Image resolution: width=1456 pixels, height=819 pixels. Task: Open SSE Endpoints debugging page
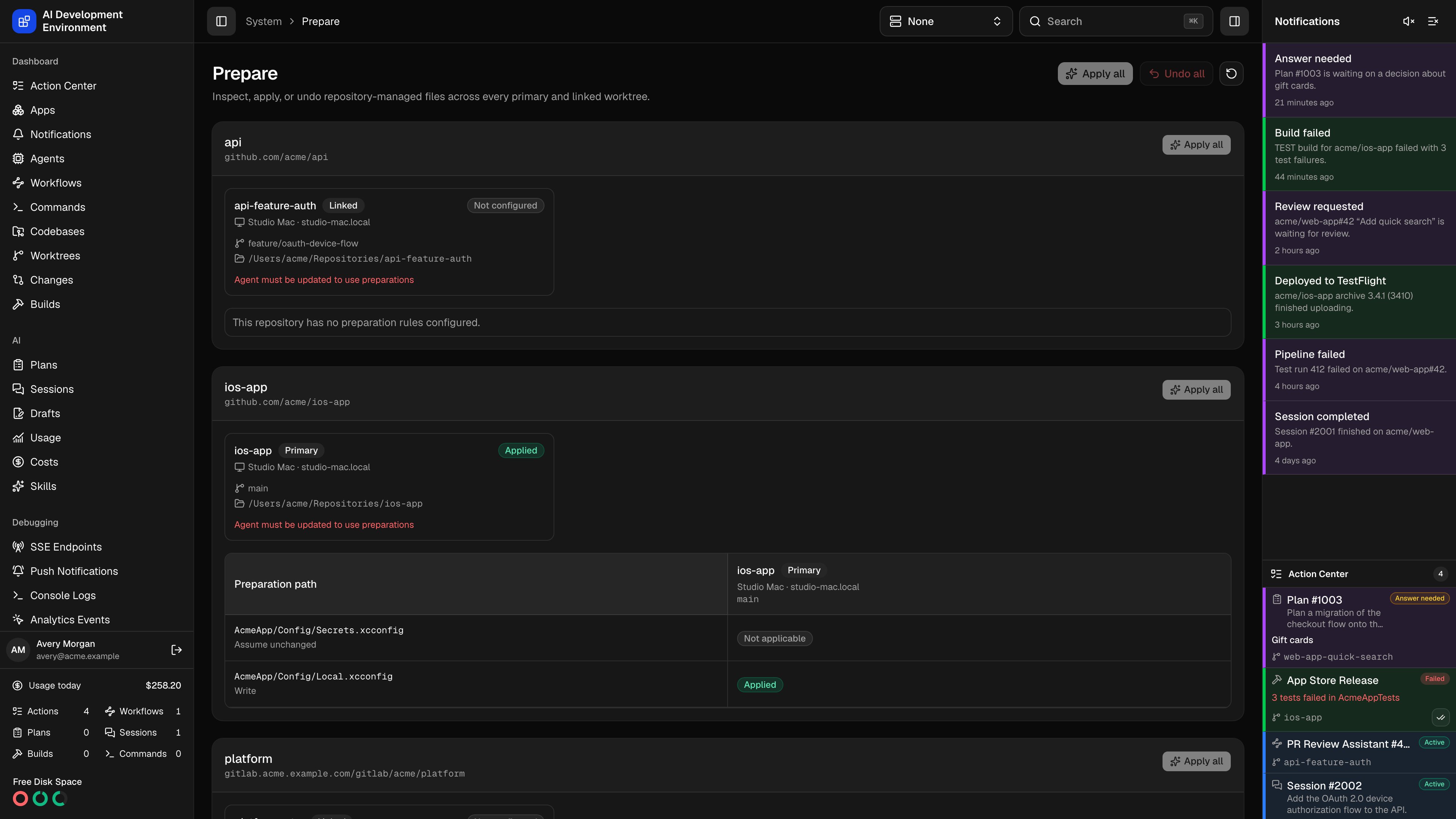[97, 546]
